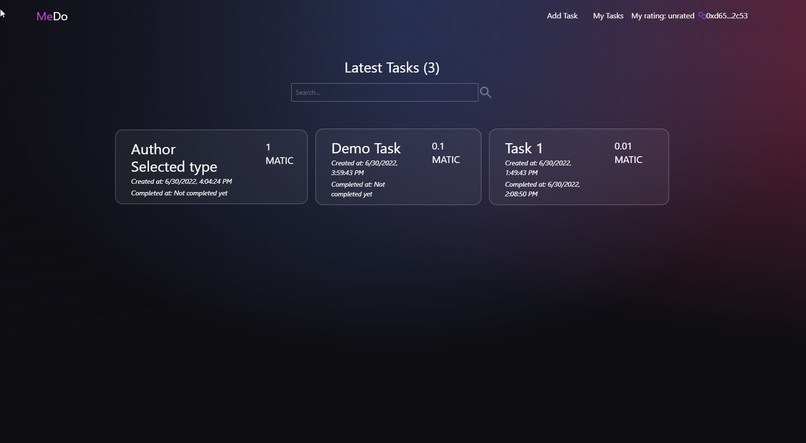The image size is (806, 443).
Task: Click the 1 MATIC reward amount
Action: click(279, 154)
